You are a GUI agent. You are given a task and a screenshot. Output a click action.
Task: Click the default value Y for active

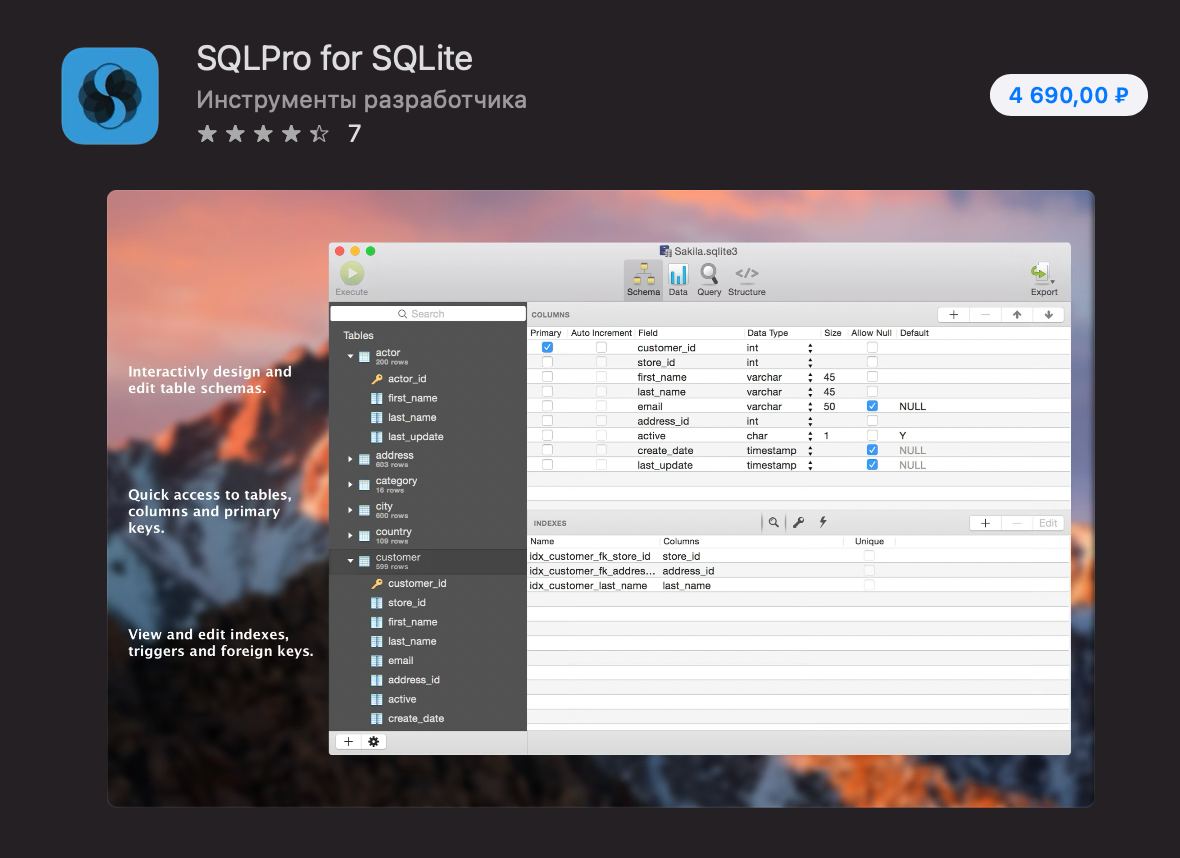coord(902,436)
